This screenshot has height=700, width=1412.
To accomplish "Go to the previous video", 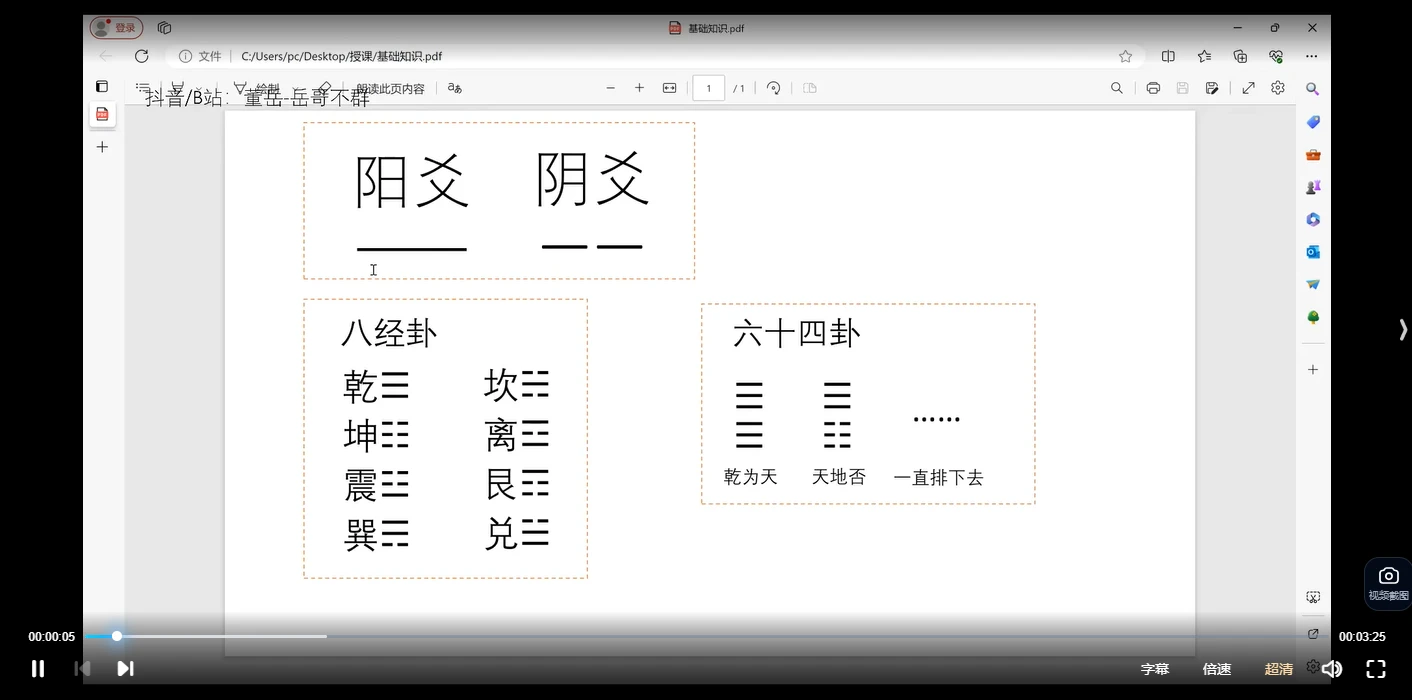I will pyautogui.click(x=83, y=669).
